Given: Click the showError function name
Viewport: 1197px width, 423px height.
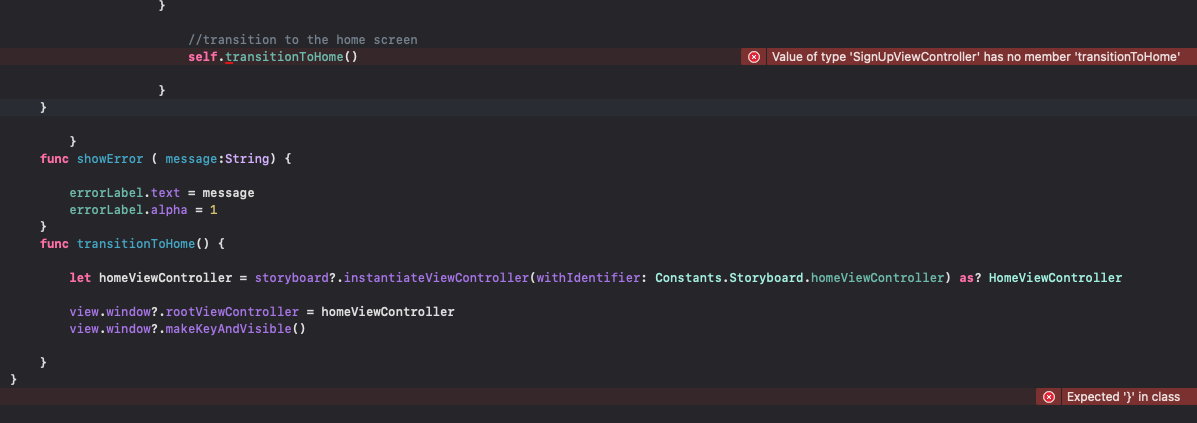Looking at the screenshot, I should click(110, 159).
